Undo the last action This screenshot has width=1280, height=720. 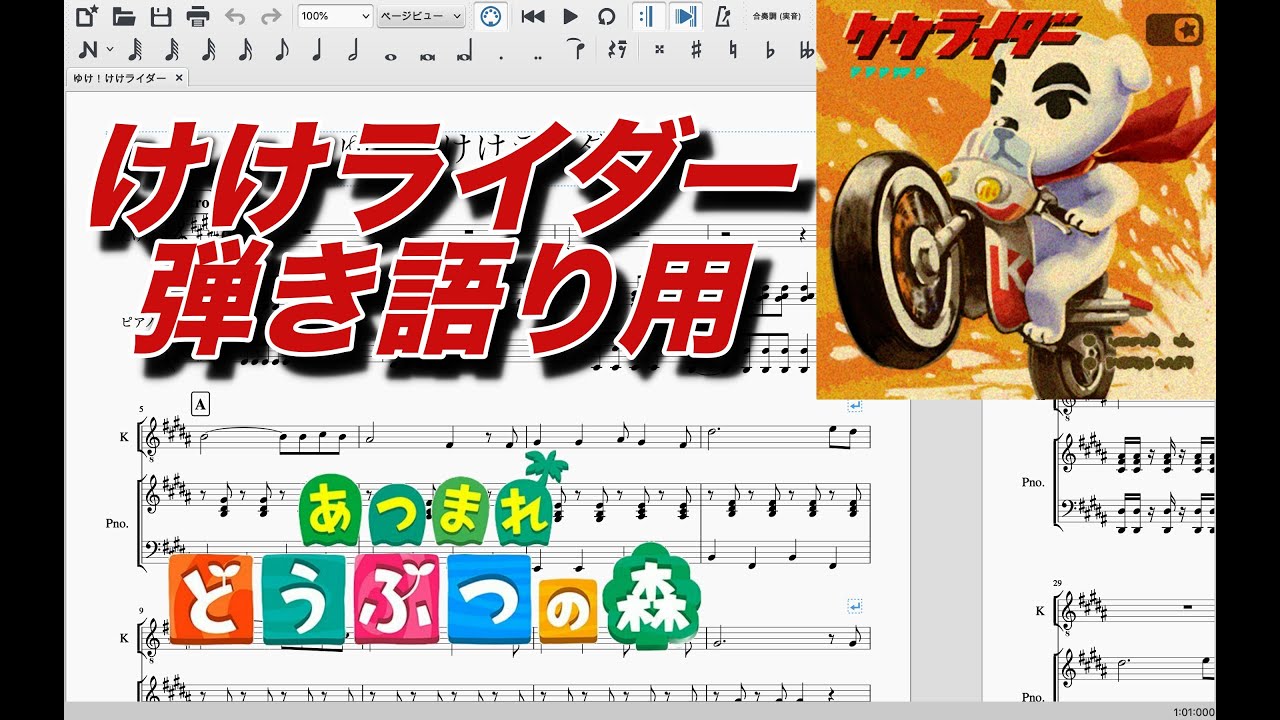point(235,16)
